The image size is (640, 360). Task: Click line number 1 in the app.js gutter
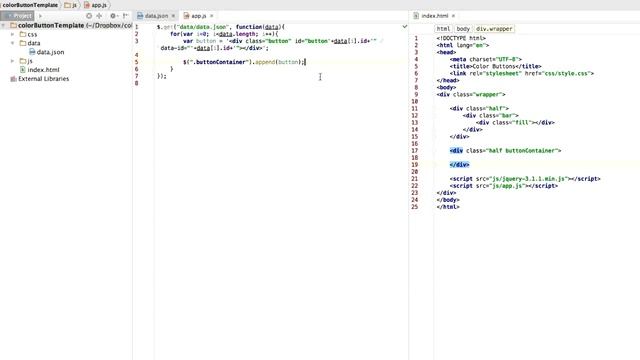136,27
